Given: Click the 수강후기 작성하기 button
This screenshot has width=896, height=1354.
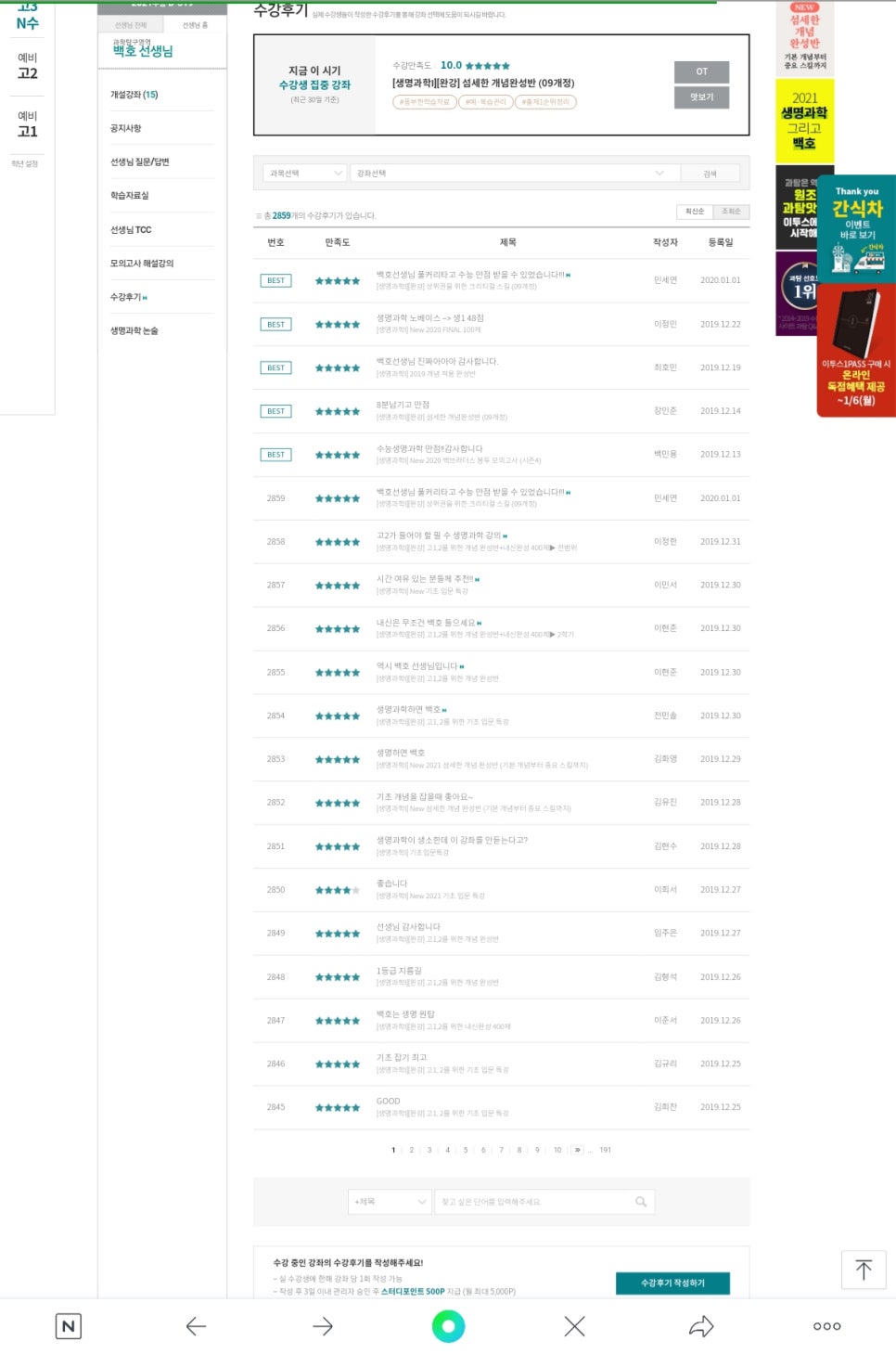Looking at the screenshot, I should (672, 1283).
